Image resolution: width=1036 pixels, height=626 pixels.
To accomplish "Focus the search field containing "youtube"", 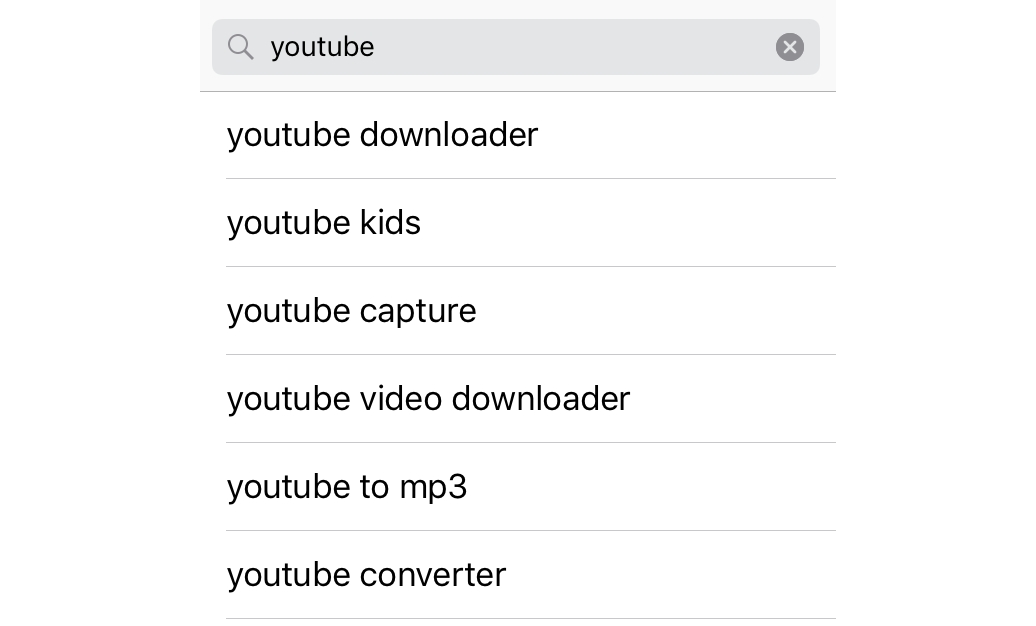I will click(x=515, y=47).
